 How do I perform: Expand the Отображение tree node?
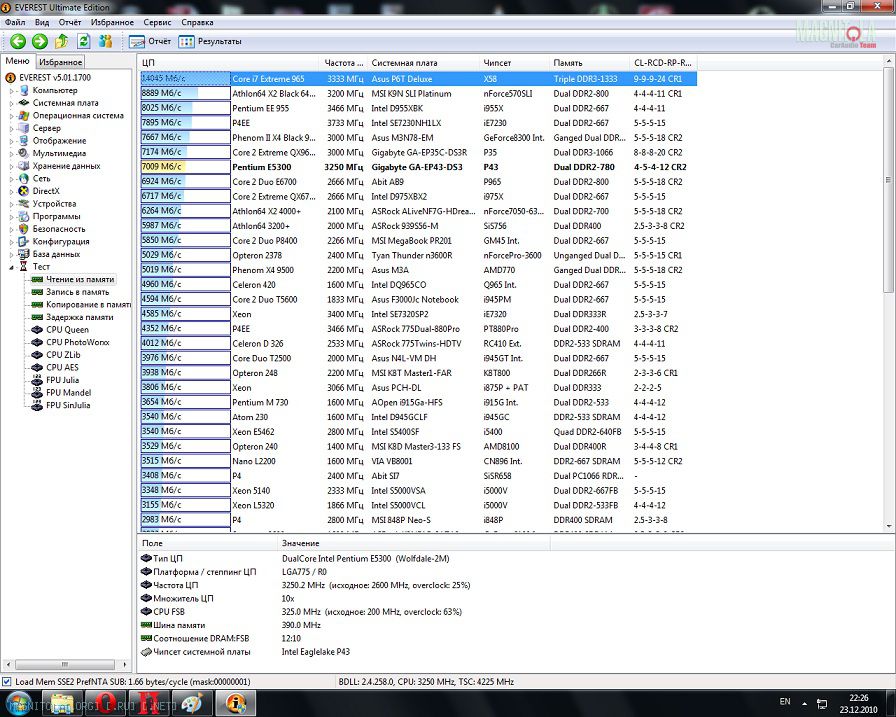11,141
